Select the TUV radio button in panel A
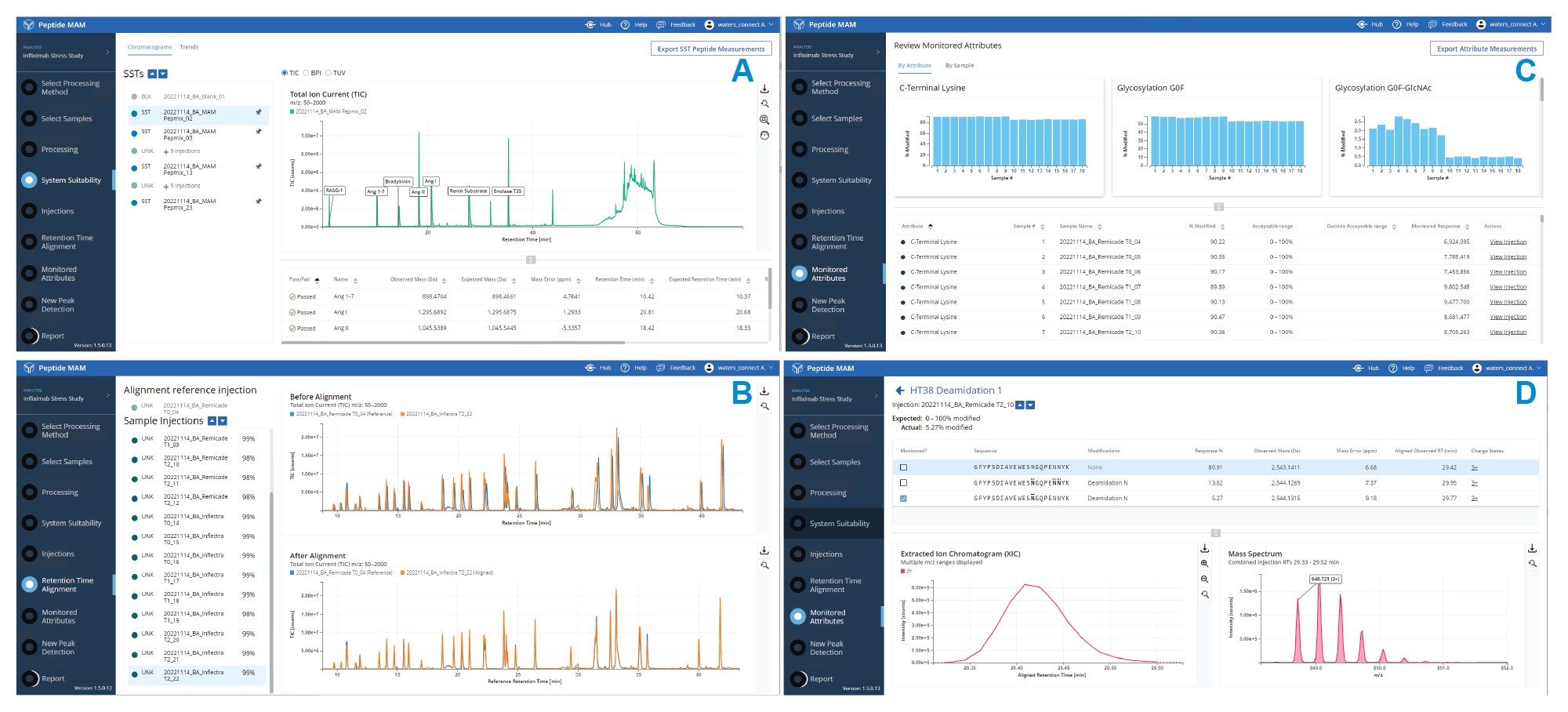Viewport: 1568px width, 712px height. click(328, 73)
